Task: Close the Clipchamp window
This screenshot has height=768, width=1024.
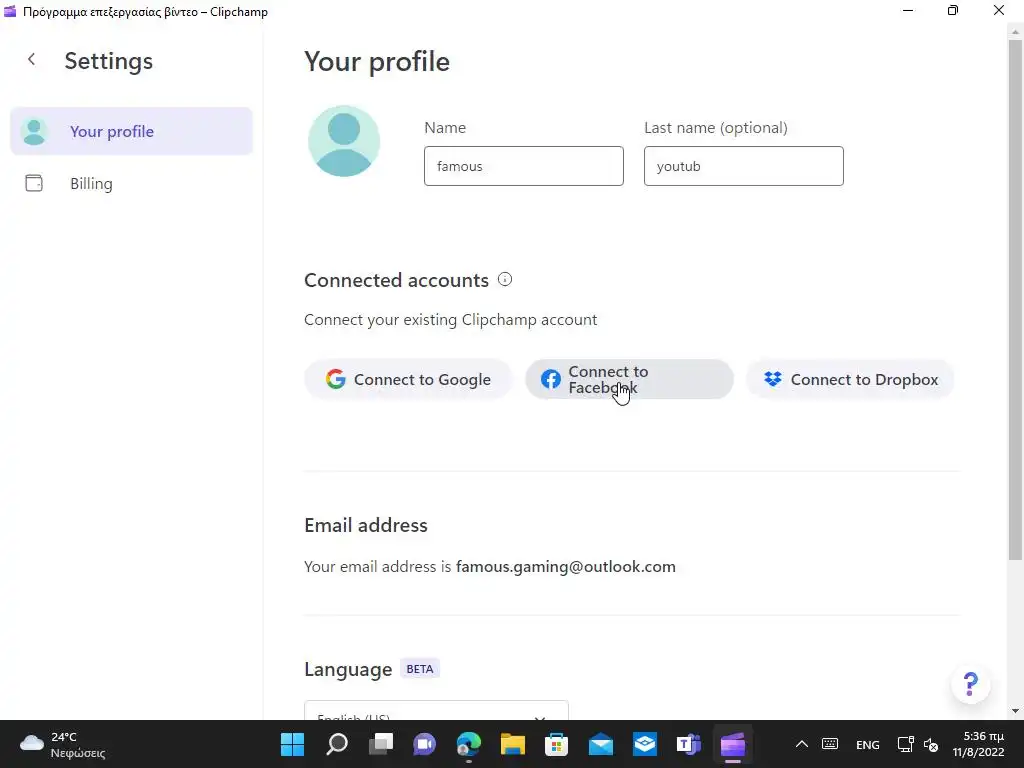Action: tap(999, 11)
